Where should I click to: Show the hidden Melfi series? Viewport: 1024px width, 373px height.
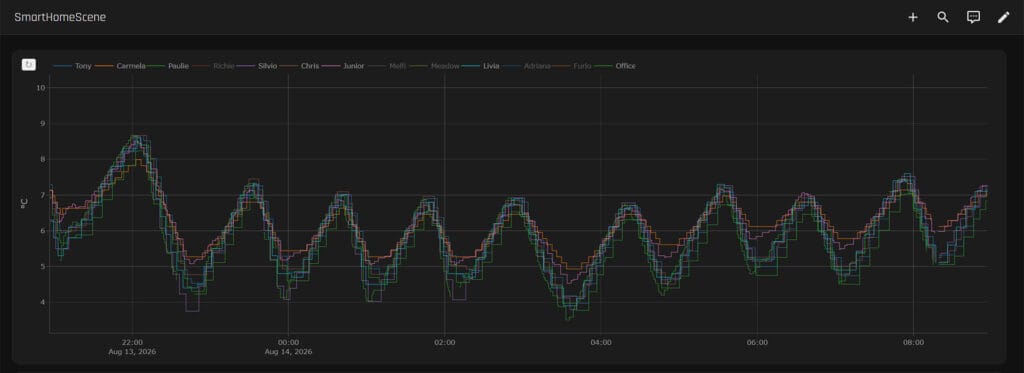click(397, 66)
